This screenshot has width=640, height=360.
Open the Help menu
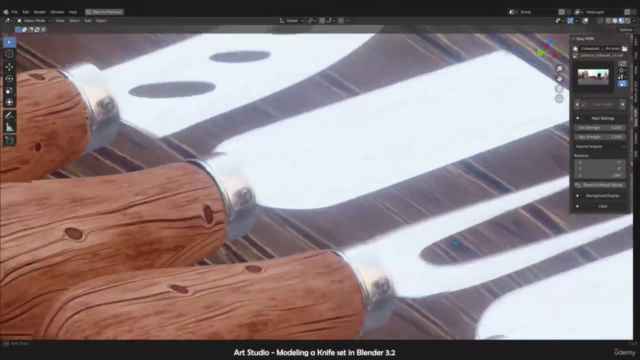[73, 12]
